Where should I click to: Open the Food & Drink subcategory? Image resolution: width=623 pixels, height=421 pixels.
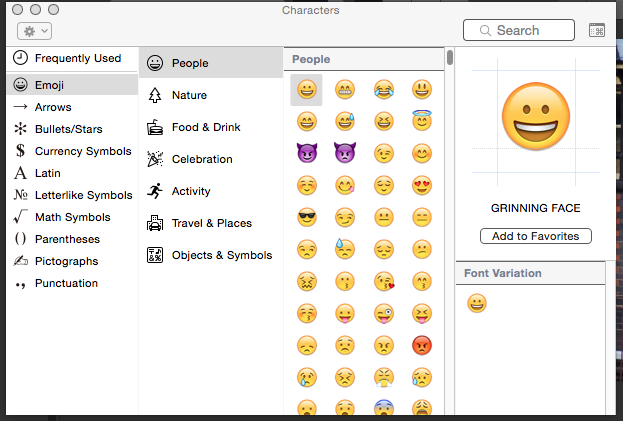(205, 127)
